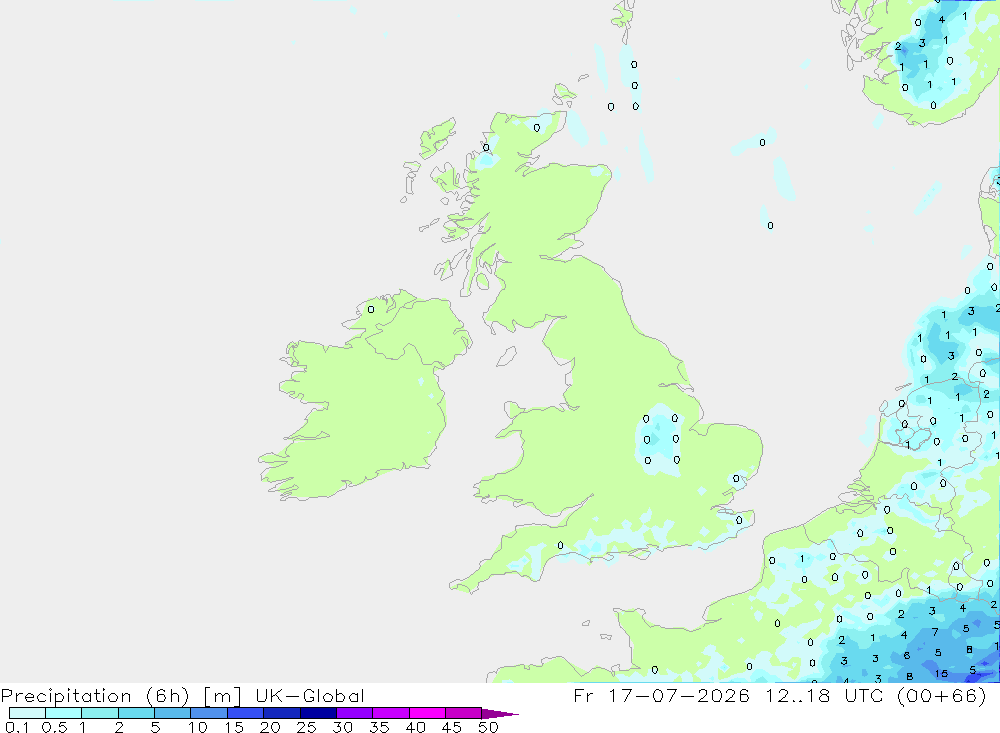Pick the purple 30–35 legend swatch
This screenshot has height=733, width=1000.
(x=355, y=713)
